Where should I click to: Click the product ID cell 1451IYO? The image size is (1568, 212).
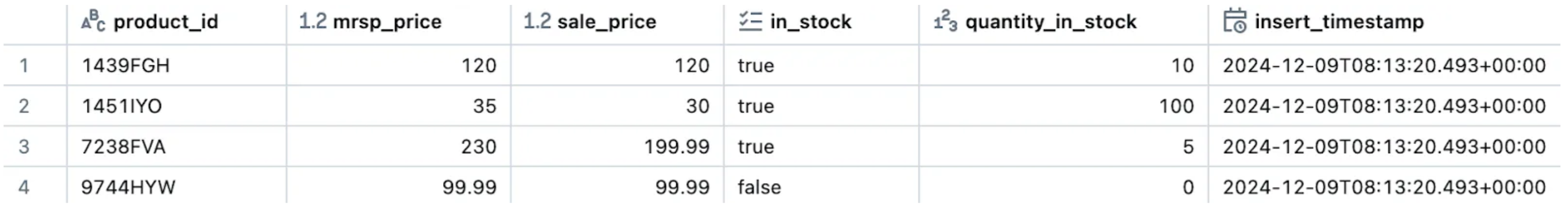point(122,106)
